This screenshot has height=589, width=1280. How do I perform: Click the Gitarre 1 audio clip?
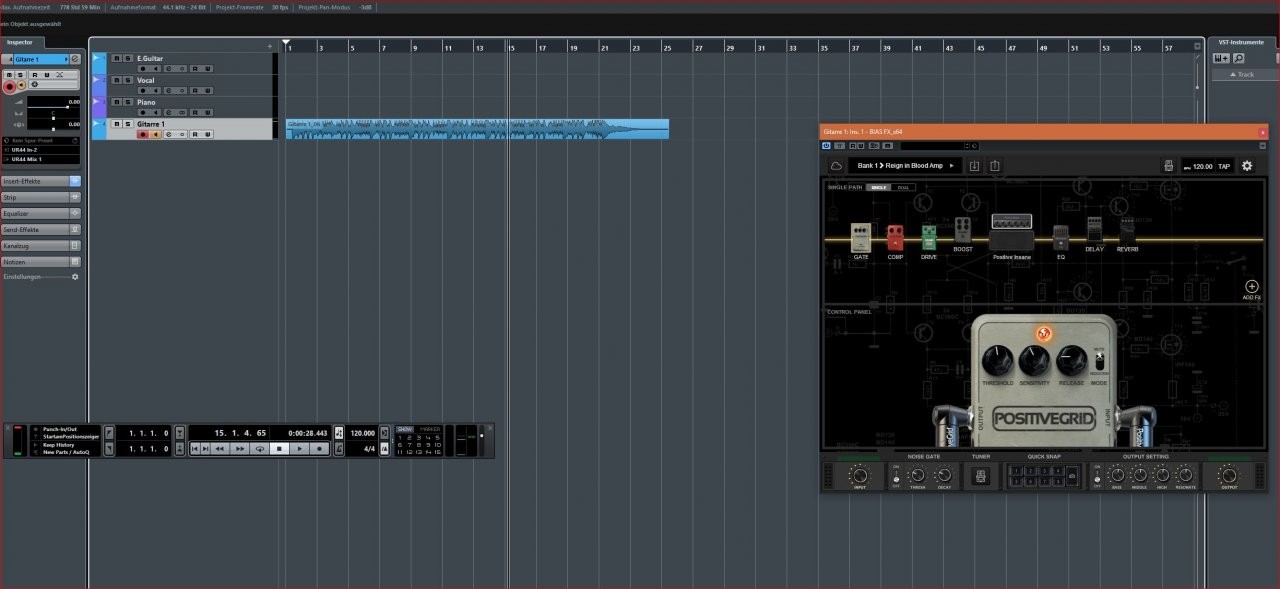[477, 129]
